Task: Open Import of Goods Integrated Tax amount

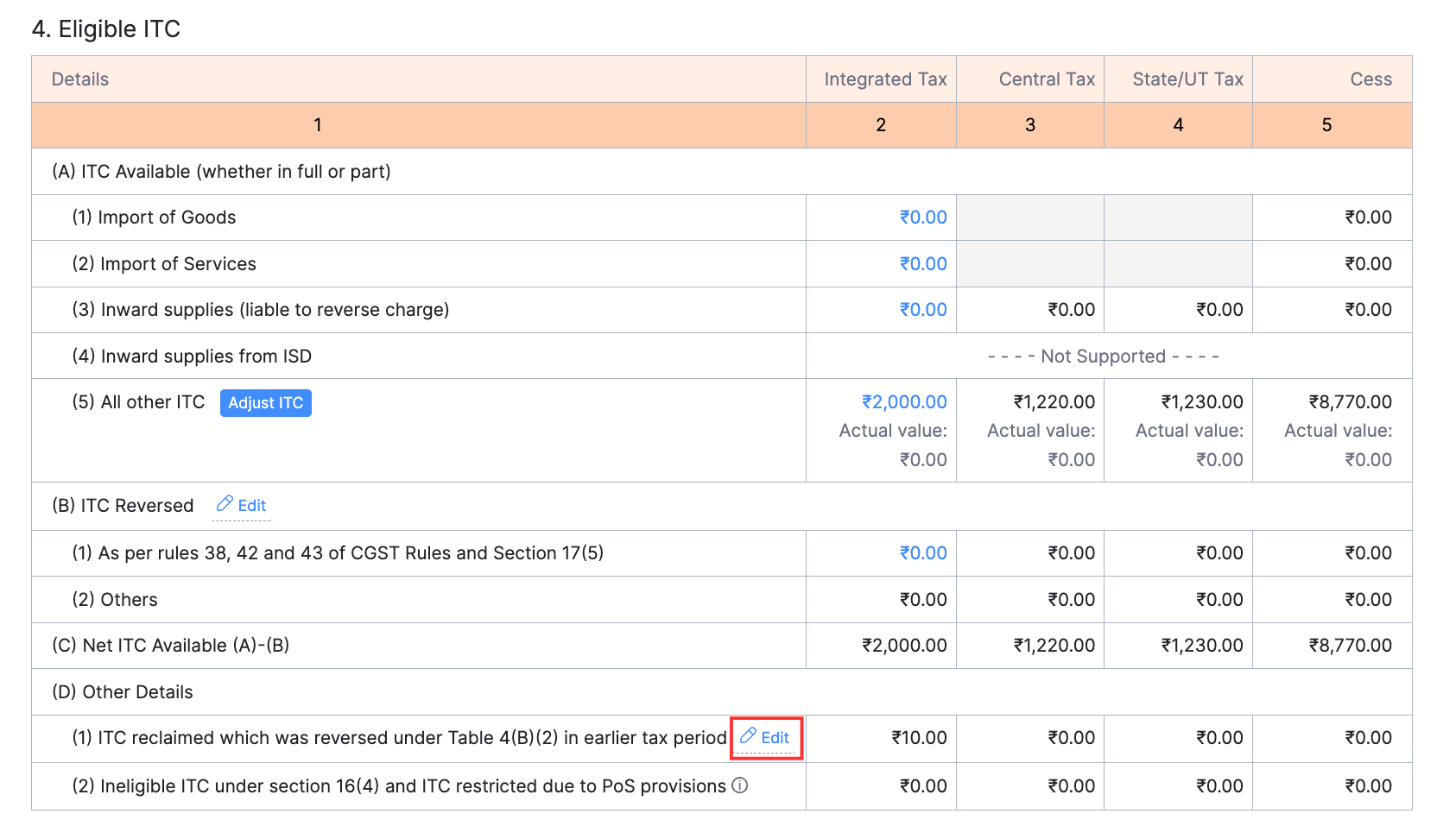Action: point(922,218)
